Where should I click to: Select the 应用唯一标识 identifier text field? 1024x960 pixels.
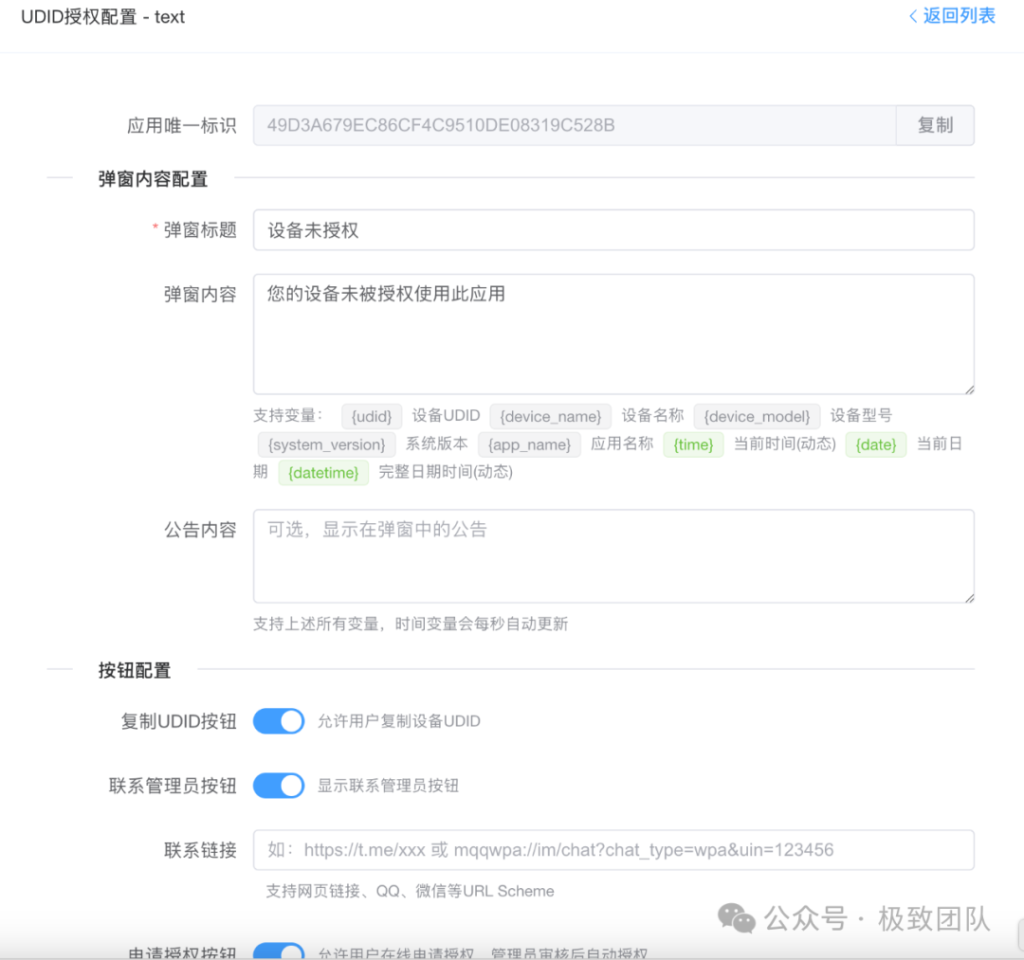575,125
